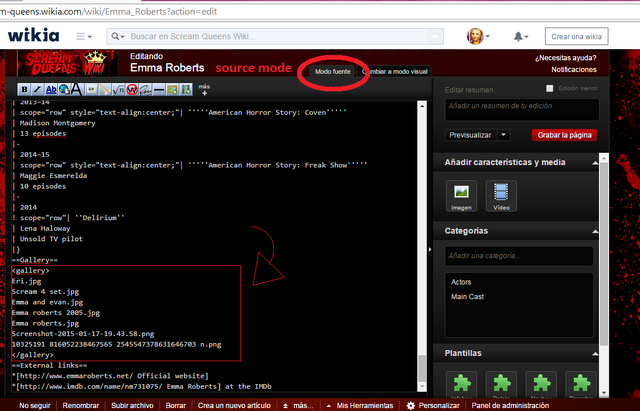Open the user avatar menu

click(478, 36)
